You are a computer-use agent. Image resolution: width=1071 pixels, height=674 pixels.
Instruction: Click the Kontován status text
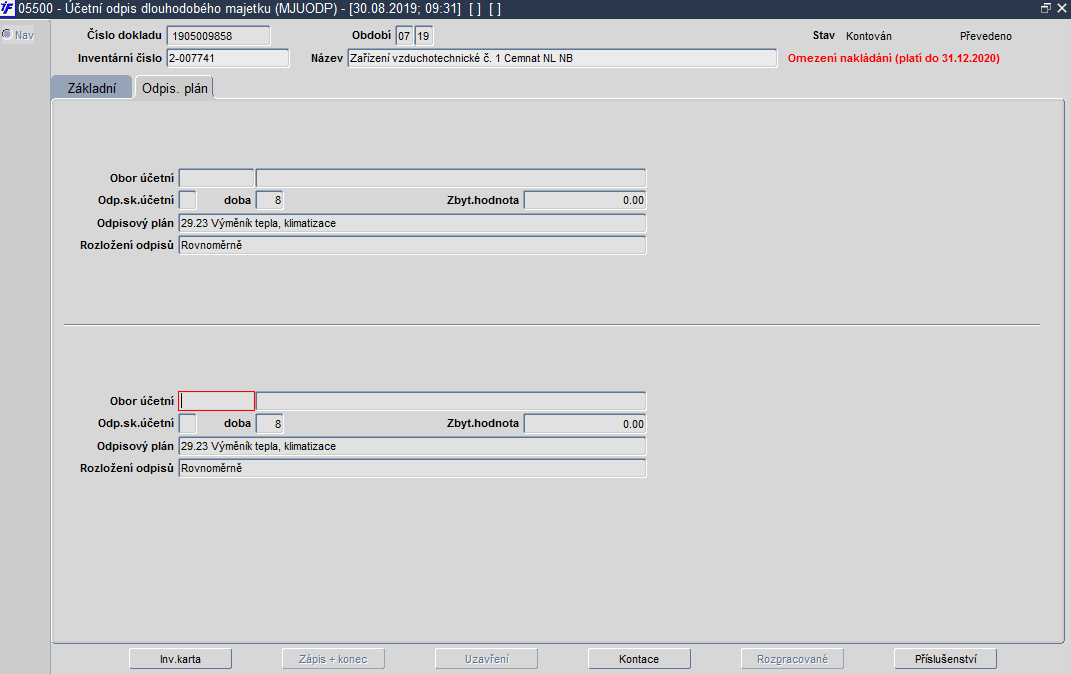868,36
